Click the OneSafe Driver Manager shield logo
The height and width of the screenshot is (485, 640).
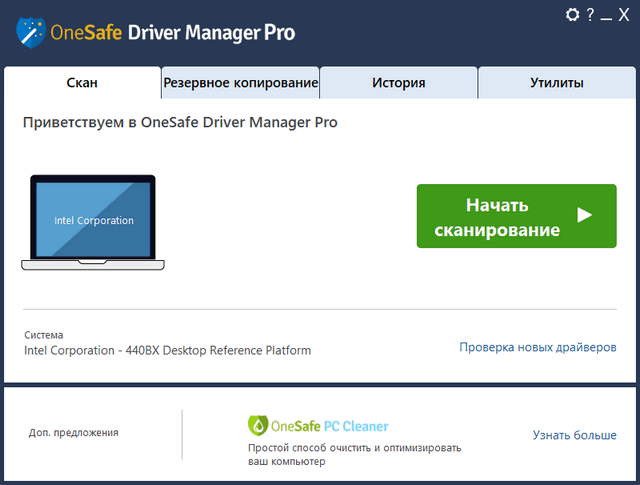click(x=32, y=33)
